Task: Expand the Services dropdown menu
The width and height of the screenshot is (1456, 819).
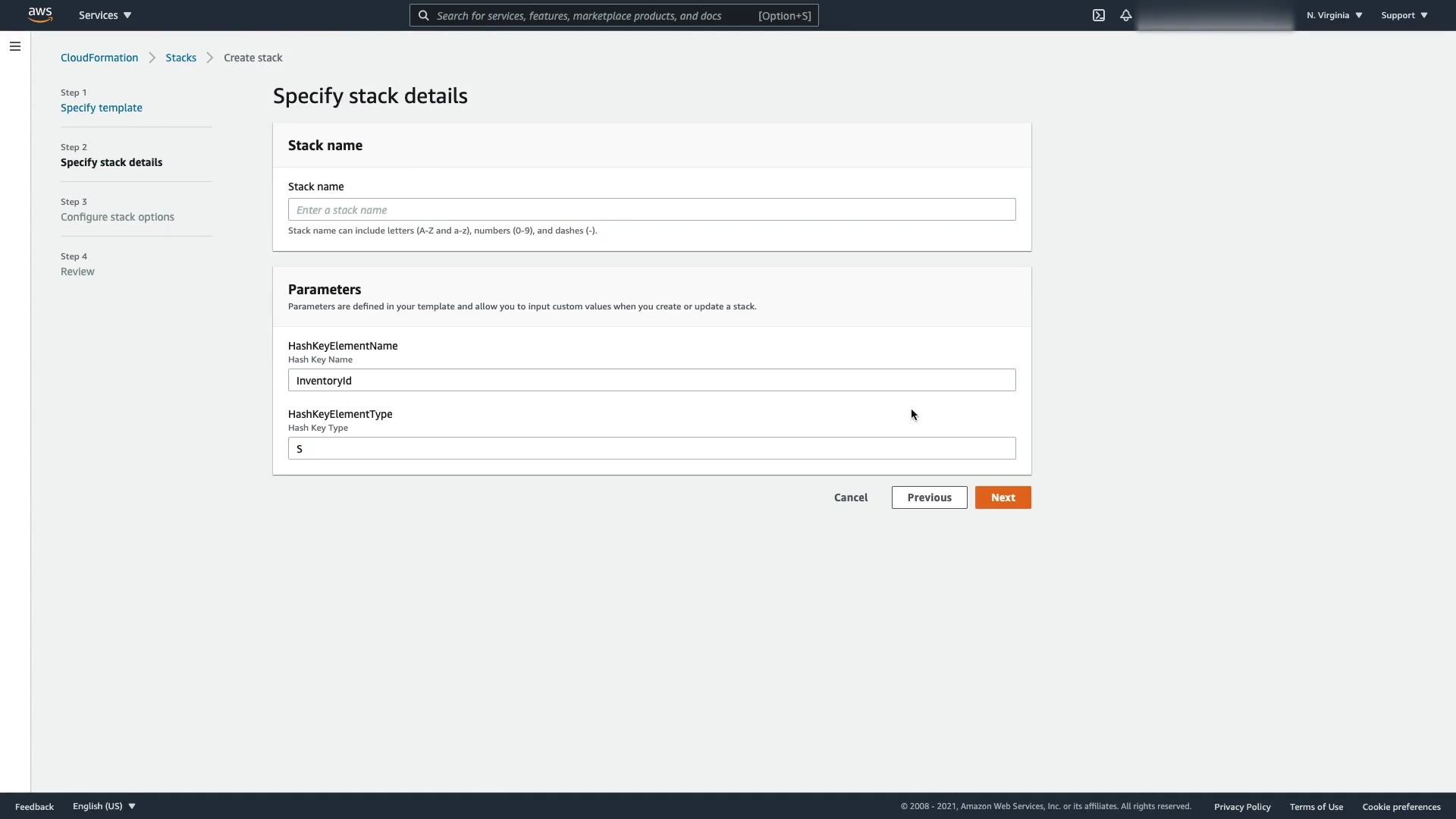Action: point(105,15)
